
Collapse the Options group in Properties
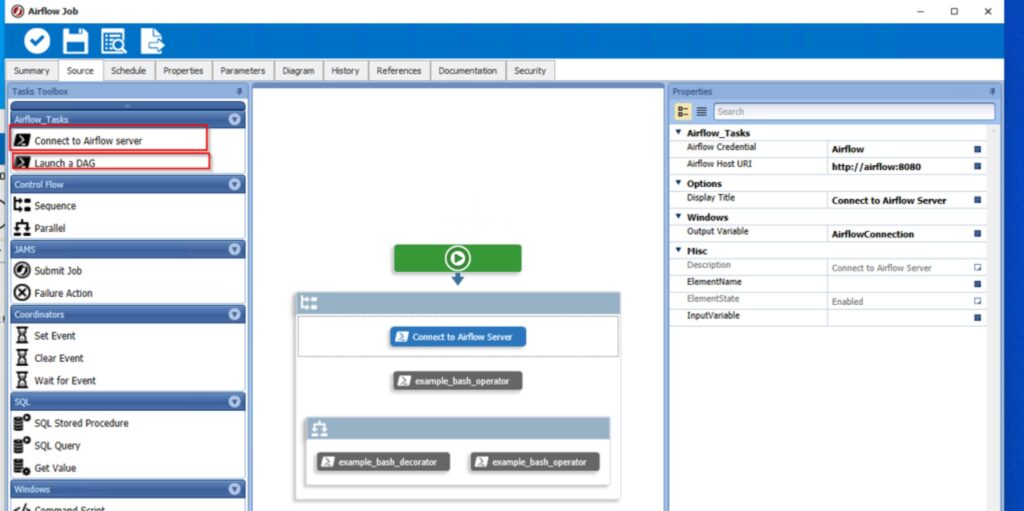[x=679, y=183]
